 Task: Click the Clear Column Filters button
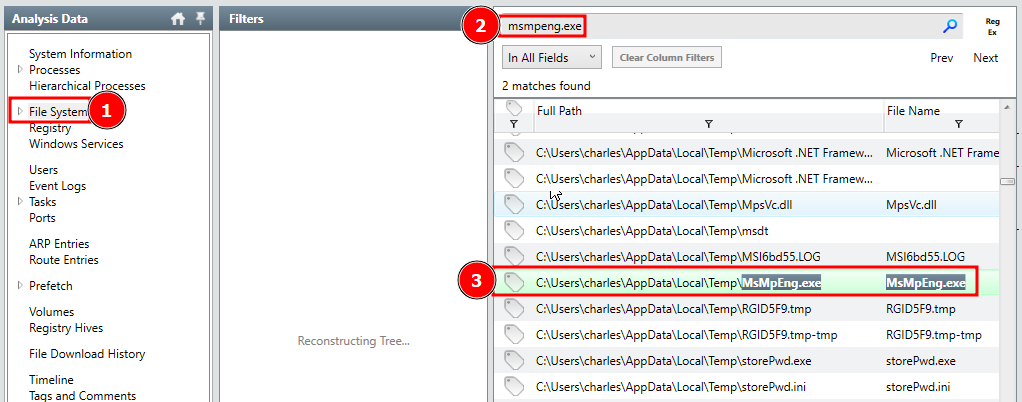click(666, 58)
